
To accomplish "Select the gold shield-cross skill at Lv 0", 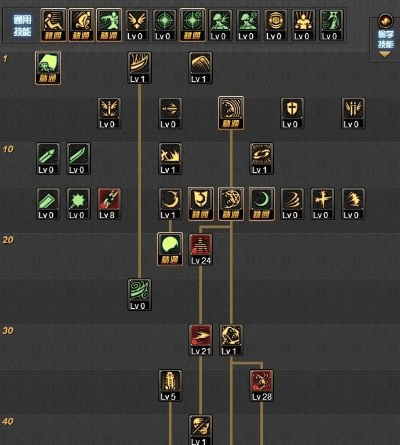I will pyautogui.click(x=292, y=113).
